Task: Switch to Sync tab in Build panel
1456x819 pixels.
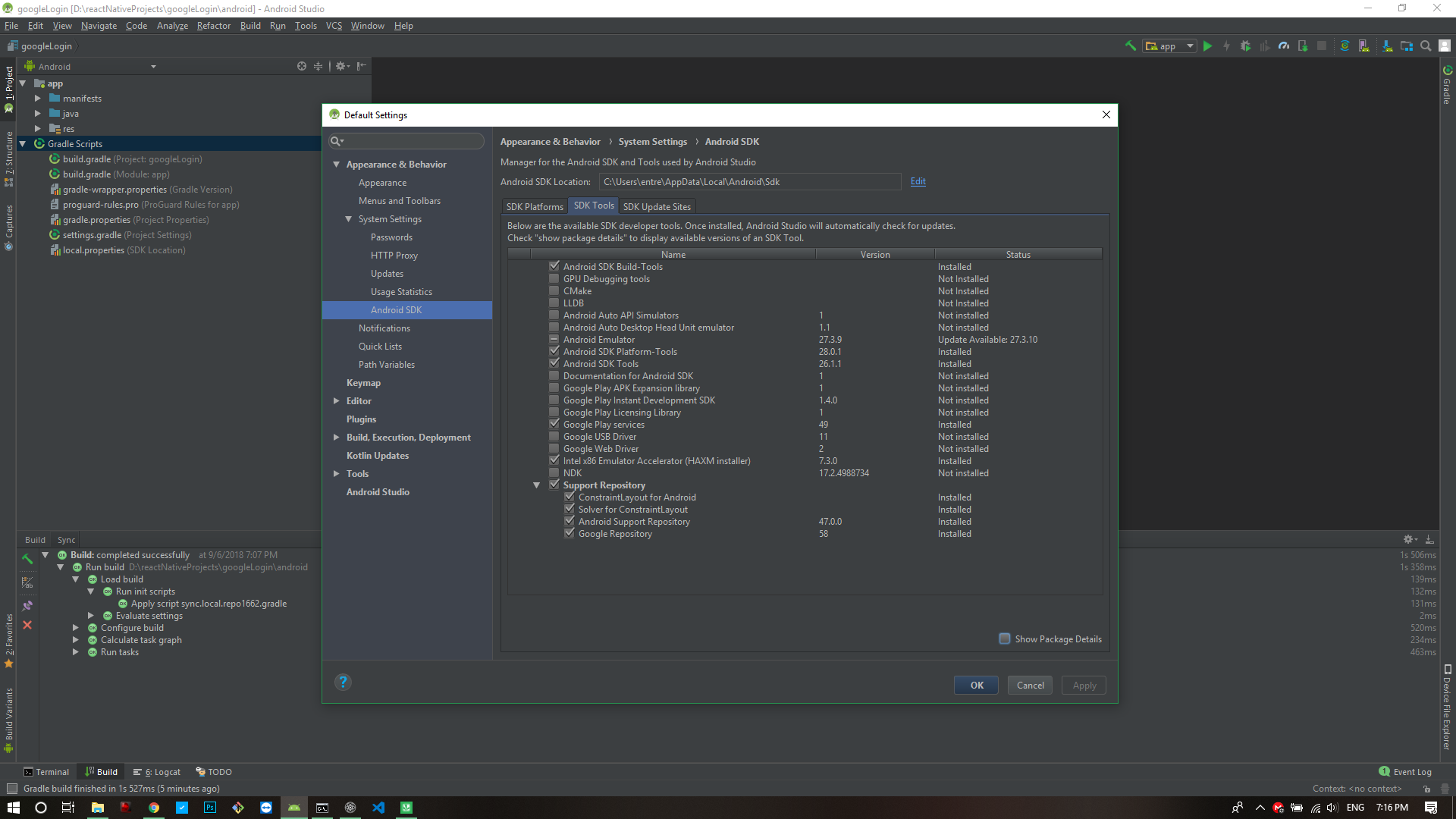Action: 66,539
